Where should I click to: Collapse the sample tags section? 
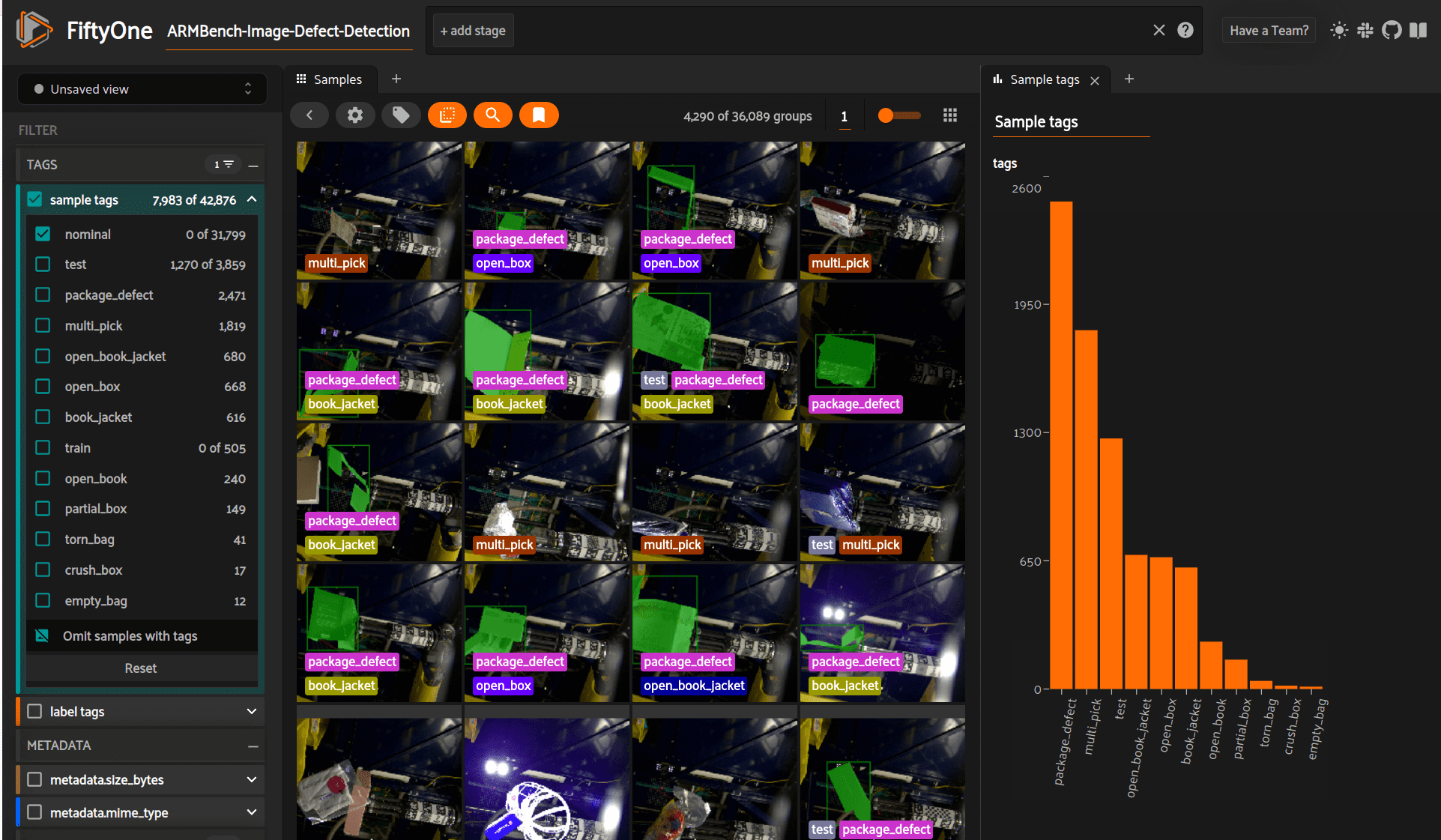252,199
